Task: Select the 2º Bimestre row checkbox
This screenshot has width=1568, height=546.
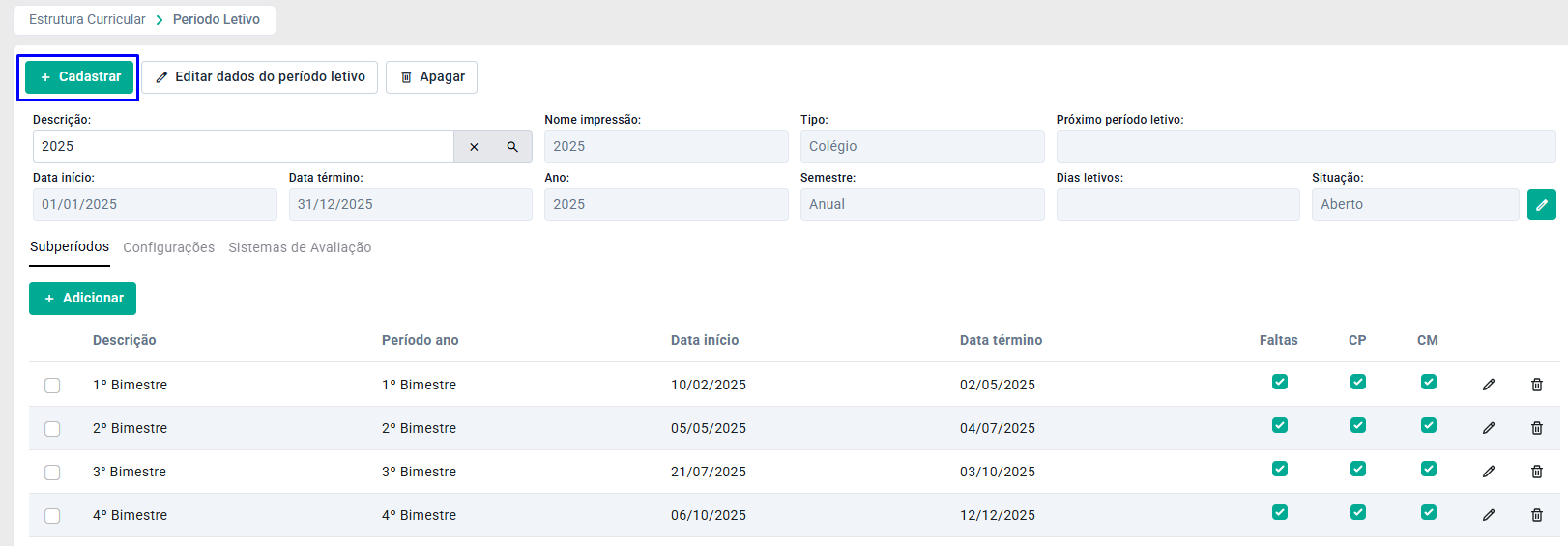Action: coord(52,429)
